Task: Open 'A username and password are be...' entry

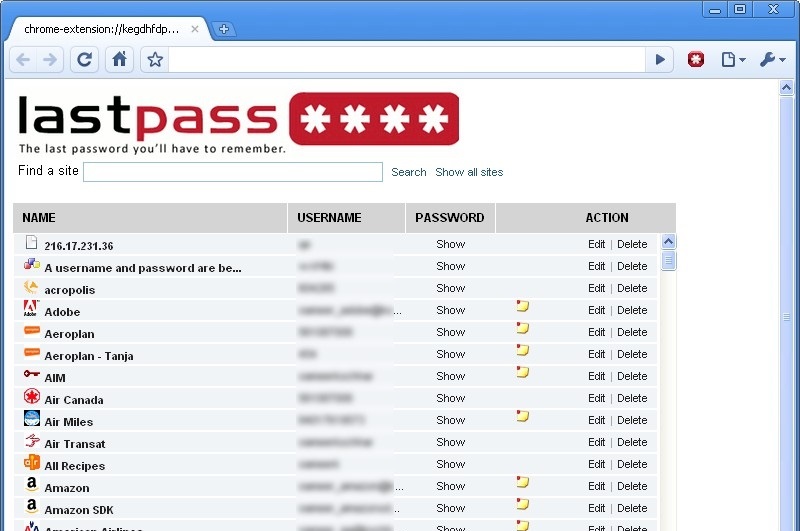Action: (143, 268)
